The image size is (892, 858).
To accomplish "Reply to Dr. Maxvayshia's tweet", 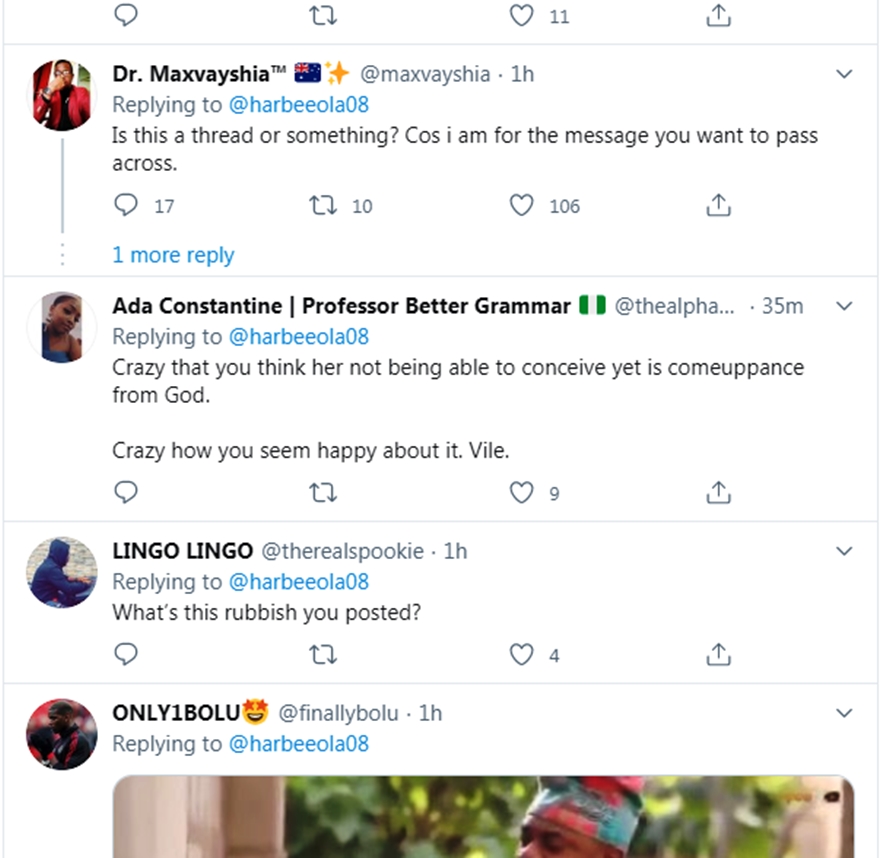I will click(126, 206).
